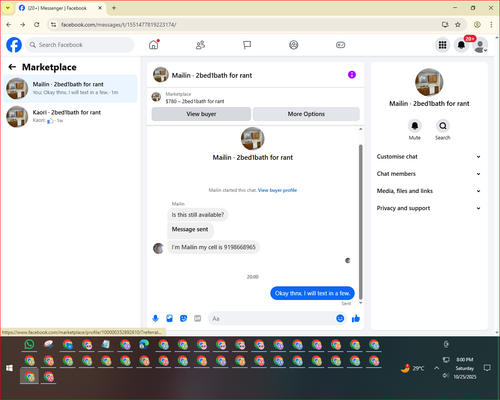Screen dimensions: 500x400
Task: Send a thumbs-up like
Action: 356,318
